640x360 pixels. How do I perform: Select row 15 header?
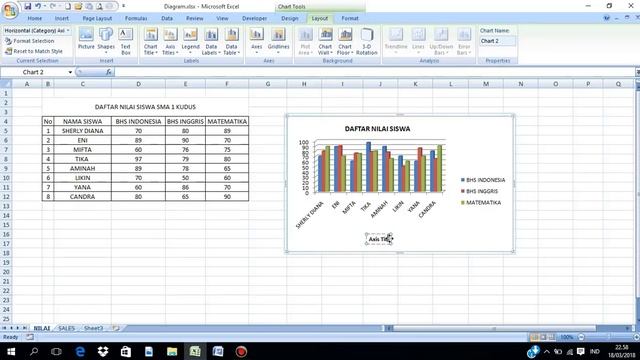tap(6, 225)
